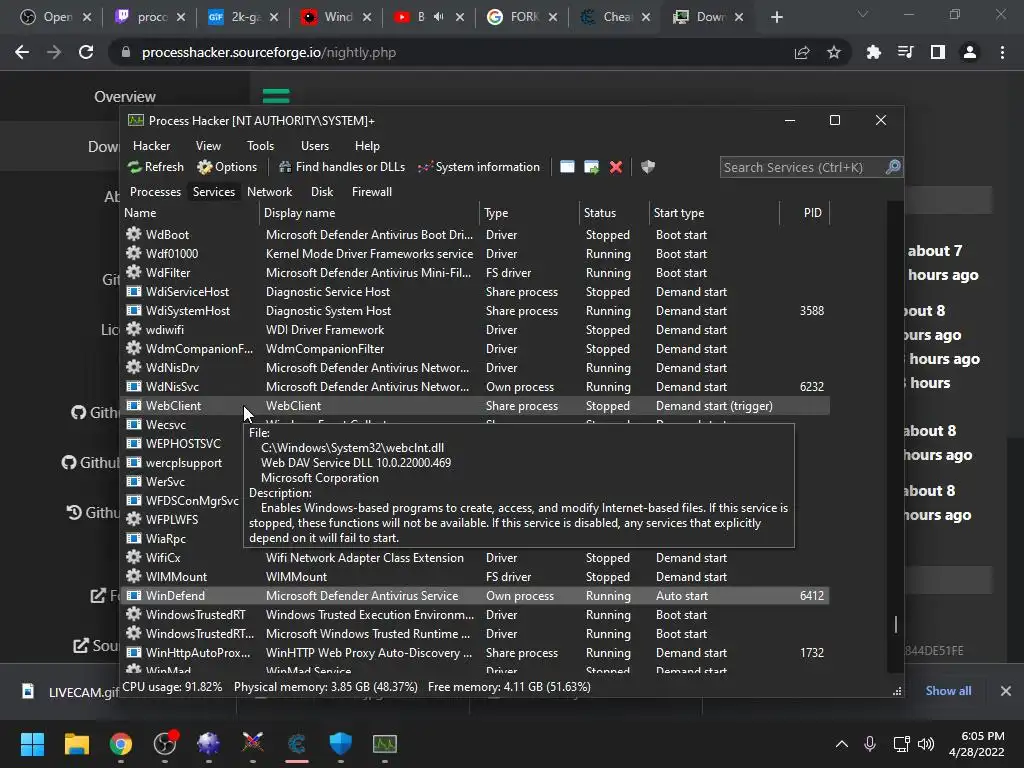Select the WiaRpc service row
The width and height of the screenshot is (1024, 768).
(x=182, y=539)
